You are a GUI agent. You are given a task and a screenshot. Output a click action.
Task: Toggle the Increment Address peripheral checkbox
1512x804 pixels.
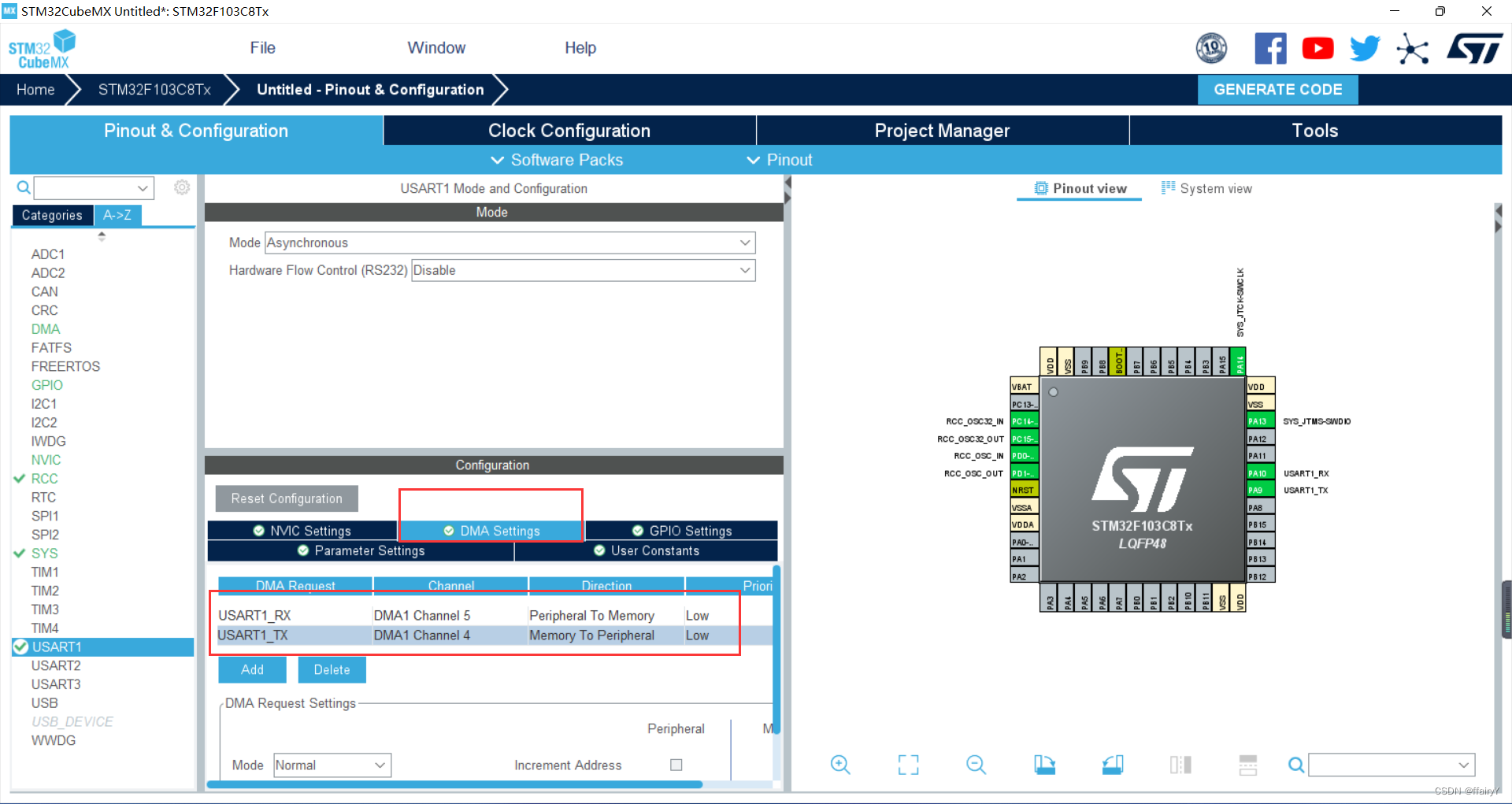click(x=676, y=765)
